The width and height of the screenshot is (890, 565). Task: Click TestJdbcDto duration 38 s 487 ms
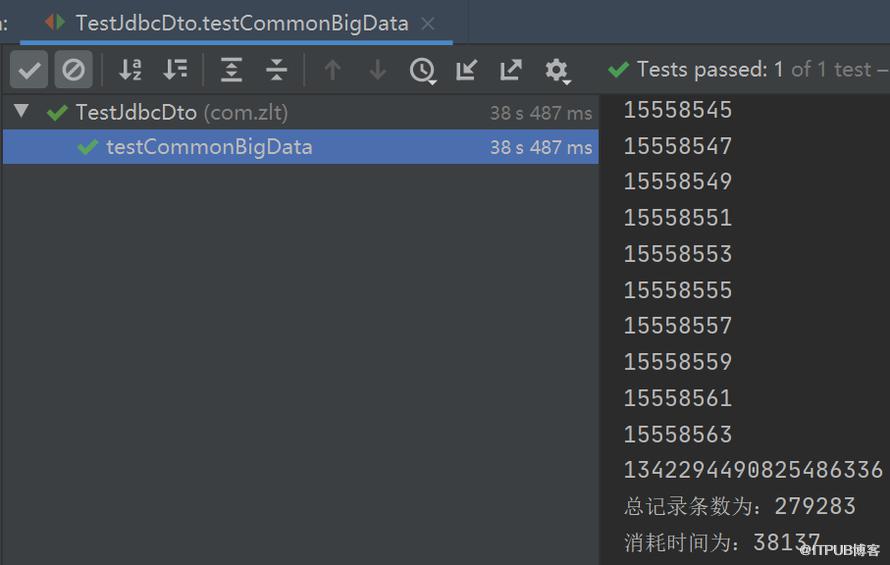[x=541, y=113]
